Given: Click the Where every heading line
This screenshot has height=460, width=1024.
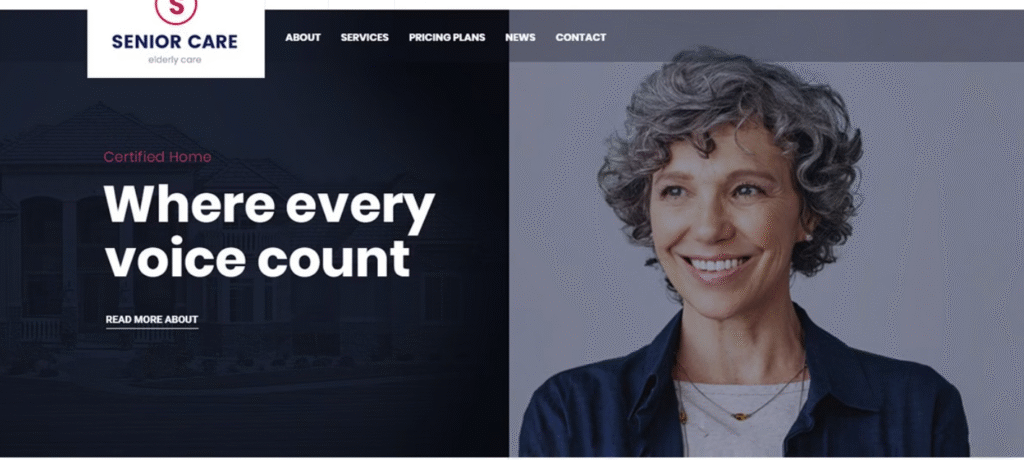Looking at the screenshot, I should point(269,205).
